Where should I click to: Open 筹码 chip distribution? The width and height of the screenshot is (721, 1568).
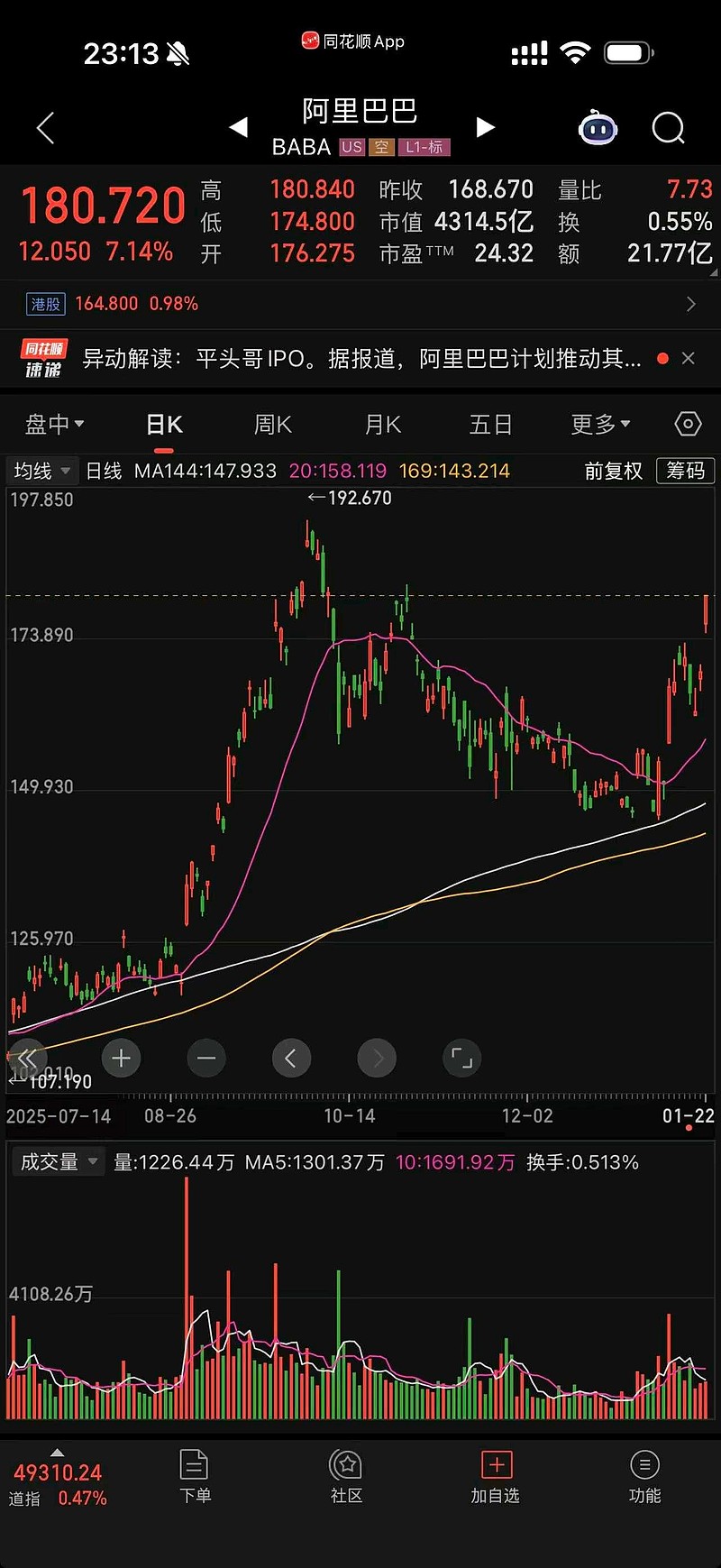(x=685, y=471)
